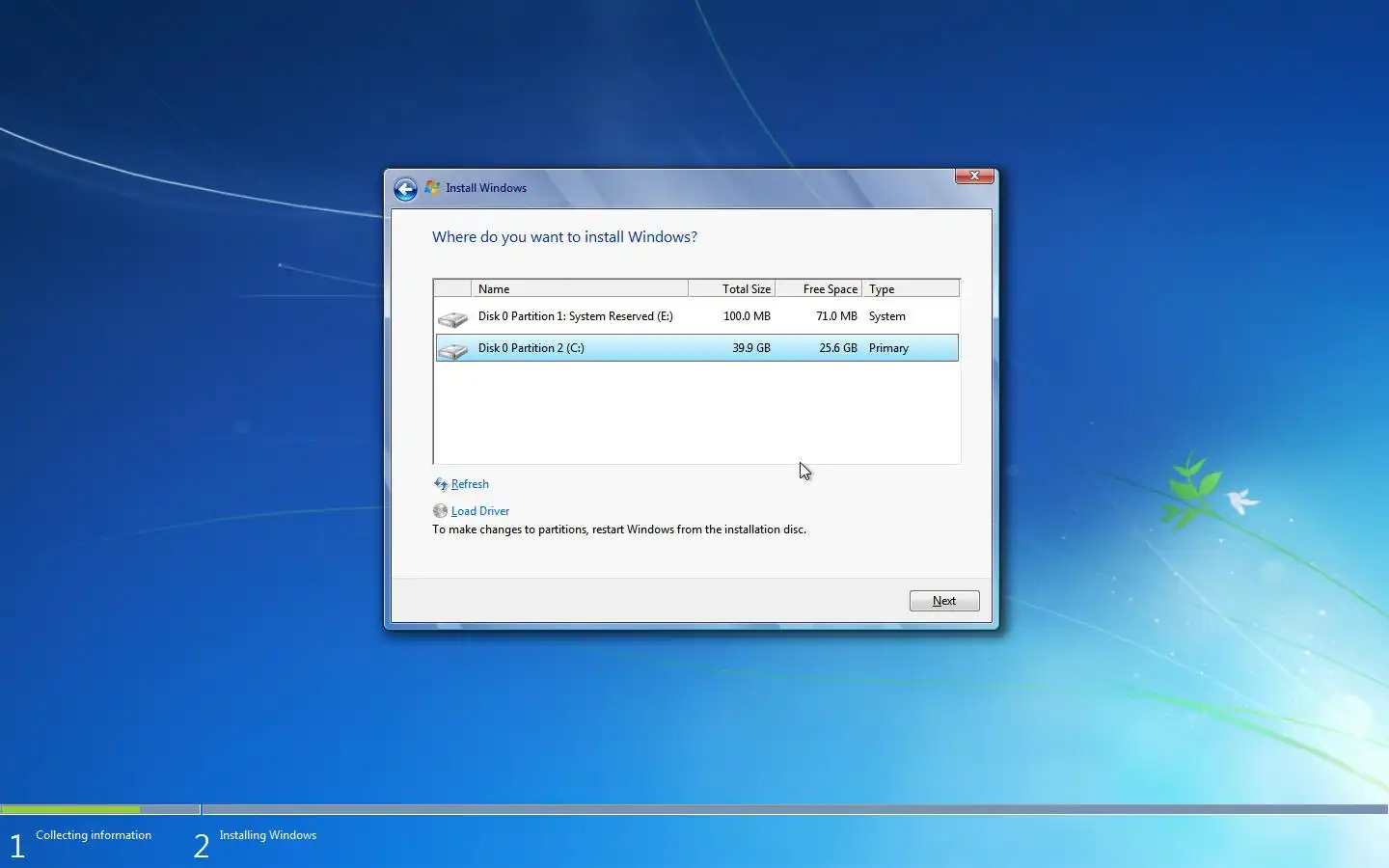This screenshot has height=868, width=1389.
Task: Sort by the Name column header
Action: (x=580, y=288)
